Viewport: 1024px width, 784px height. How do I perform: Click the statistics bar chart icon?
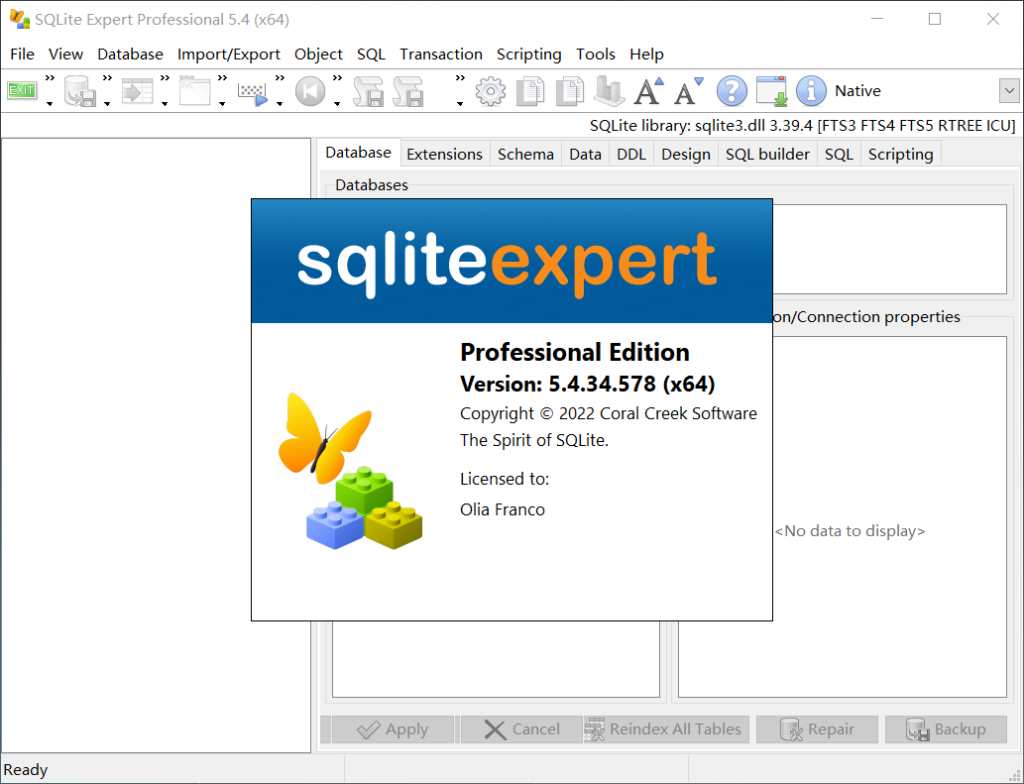click(x=608, y=91)
